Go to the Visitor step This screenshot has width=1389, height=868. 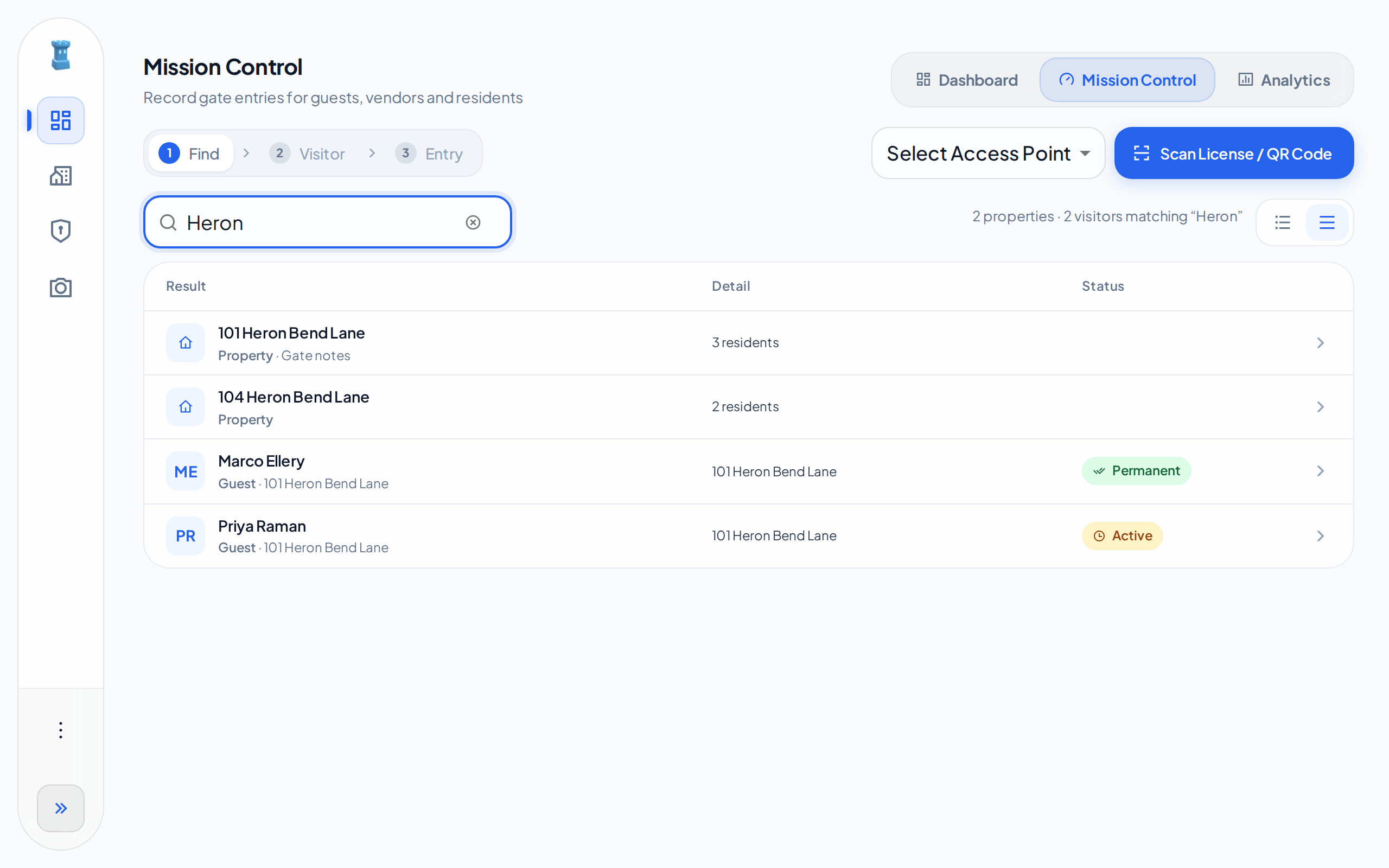[308, 154]
